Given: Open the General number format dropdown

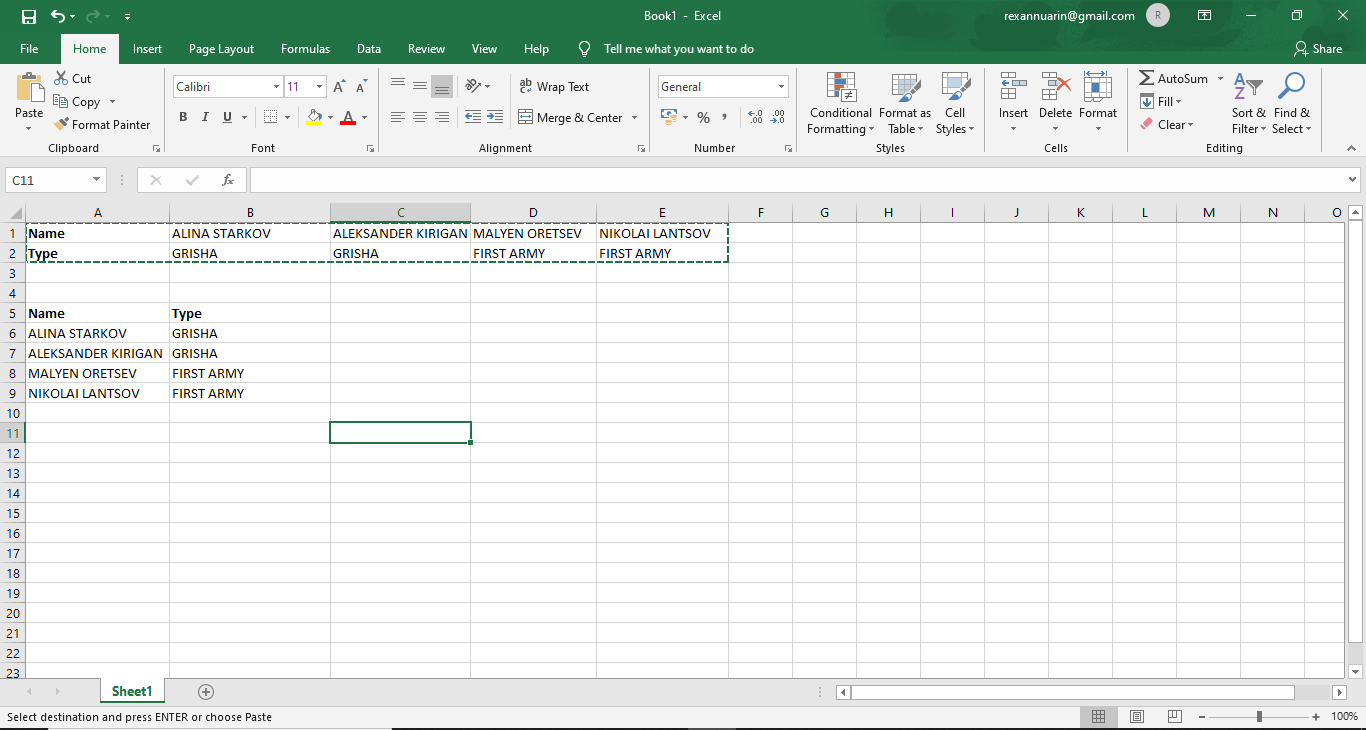Looking at the screenshot, I should click(781, 87).
